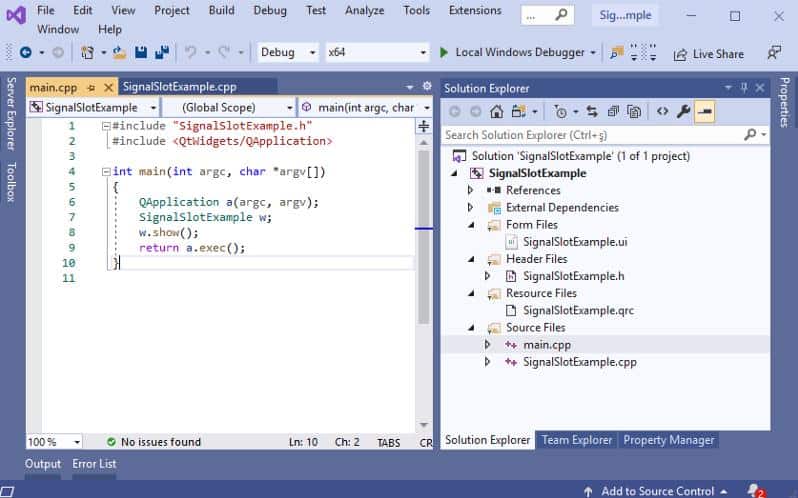Open the Server Explorer side tab
Screen dimensions: 798x498
coord(11,113)
